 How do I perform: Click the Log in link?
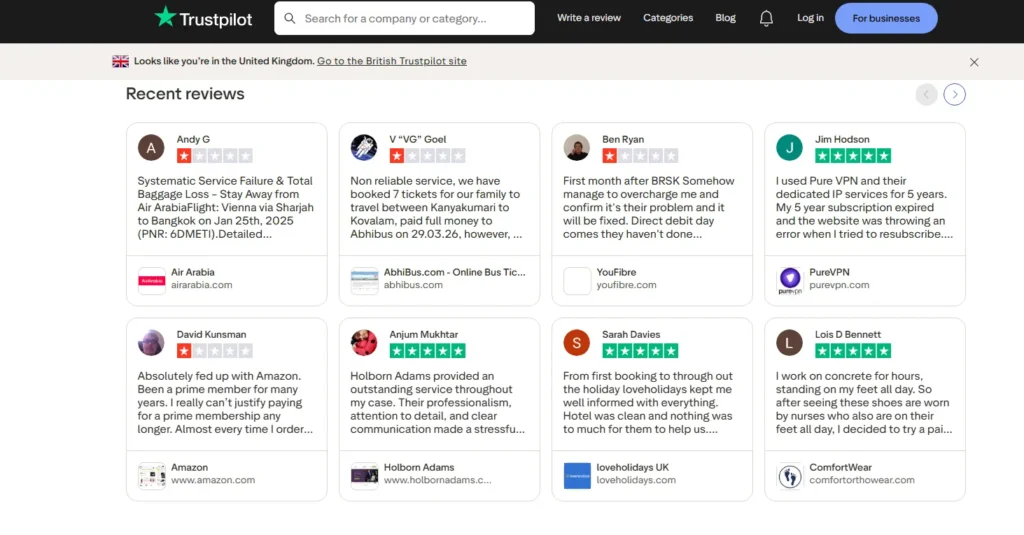[810, 18]
